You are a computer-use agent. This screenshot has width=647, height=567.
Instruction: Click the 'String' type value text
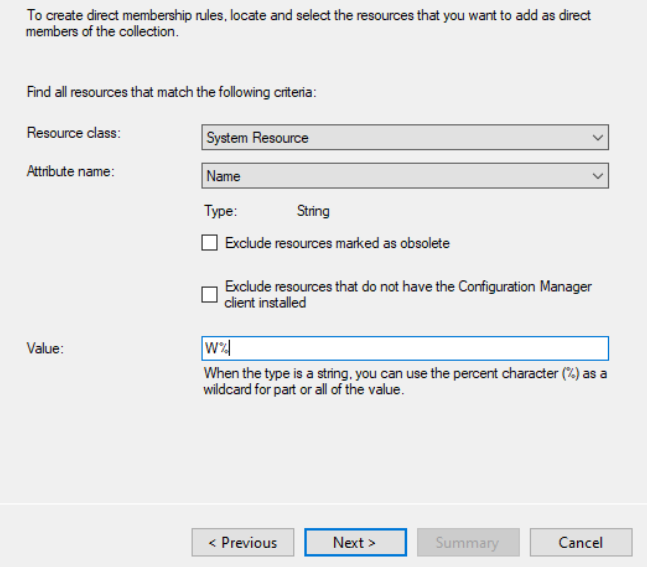(313, 211)
